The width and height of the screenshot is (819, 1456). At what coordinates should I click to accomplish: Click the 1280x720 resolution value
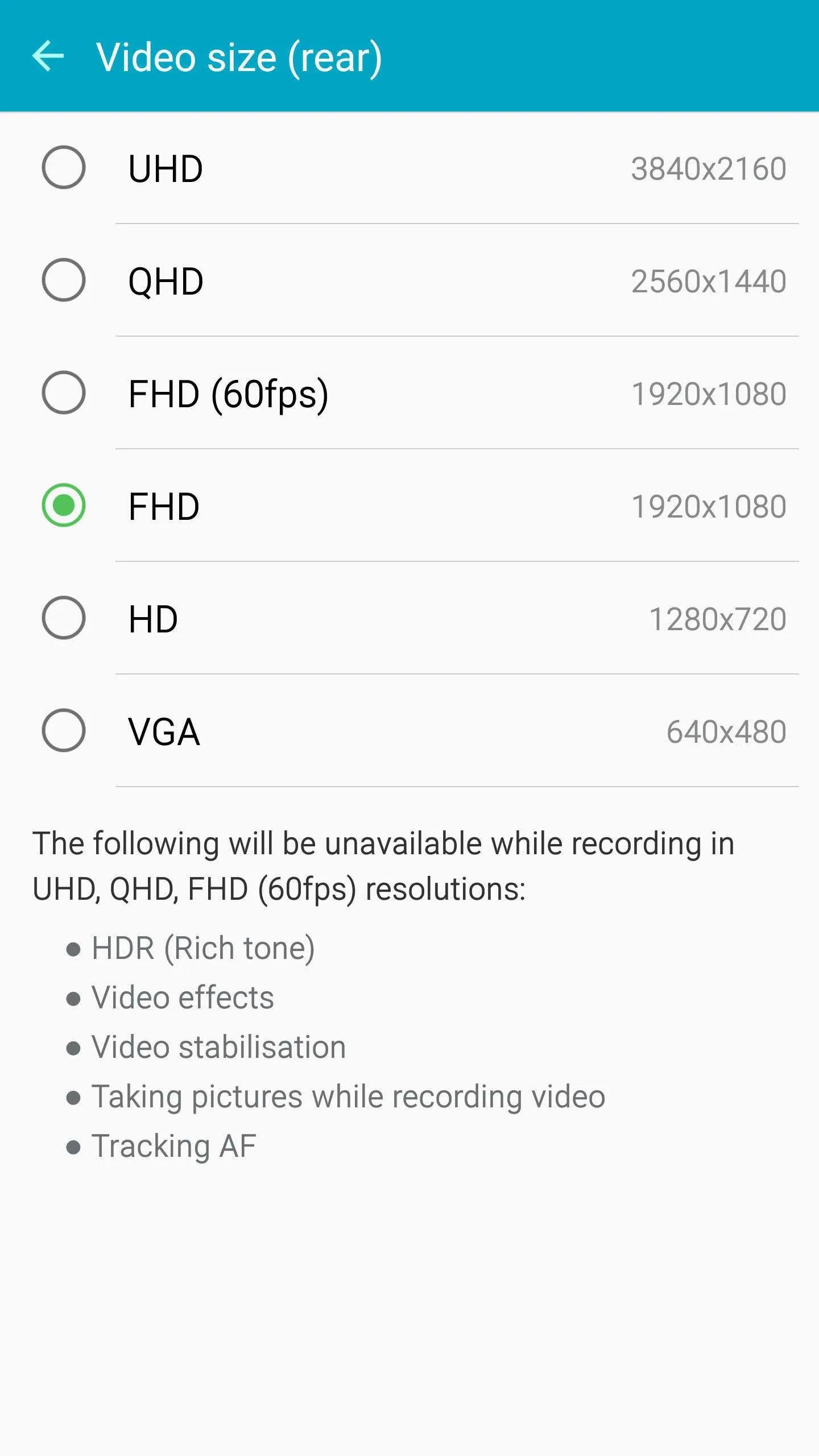coord(717,619)
